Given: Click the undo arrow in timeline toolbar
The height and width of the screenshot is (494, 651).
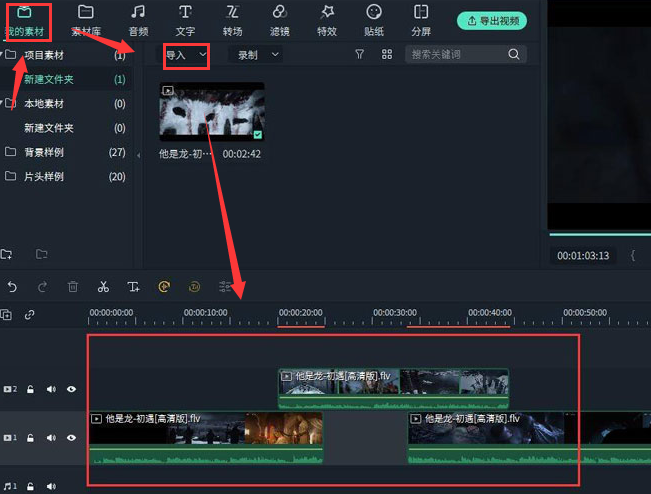Looking at the screenshot, I should (x=12, y=287).
